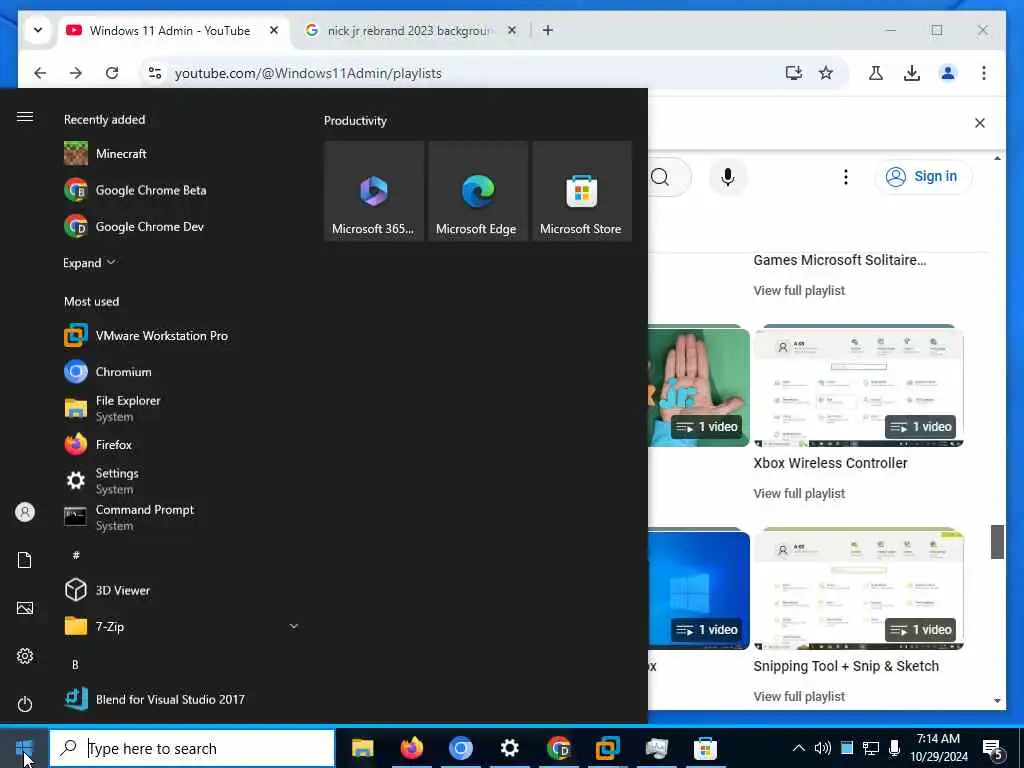Open Settings gear on the taskbar

click(509, 748)
